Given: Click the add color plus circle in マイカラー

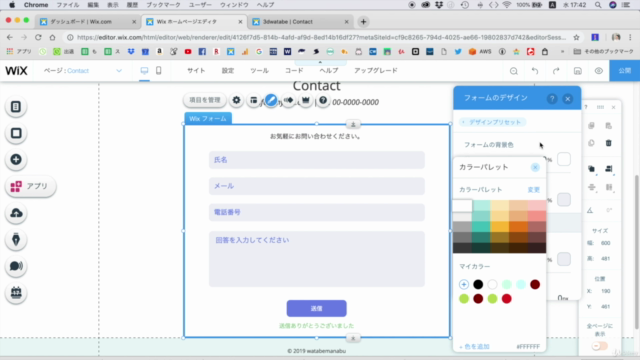Looking at the screenshot, I should (x=464, y=284).
